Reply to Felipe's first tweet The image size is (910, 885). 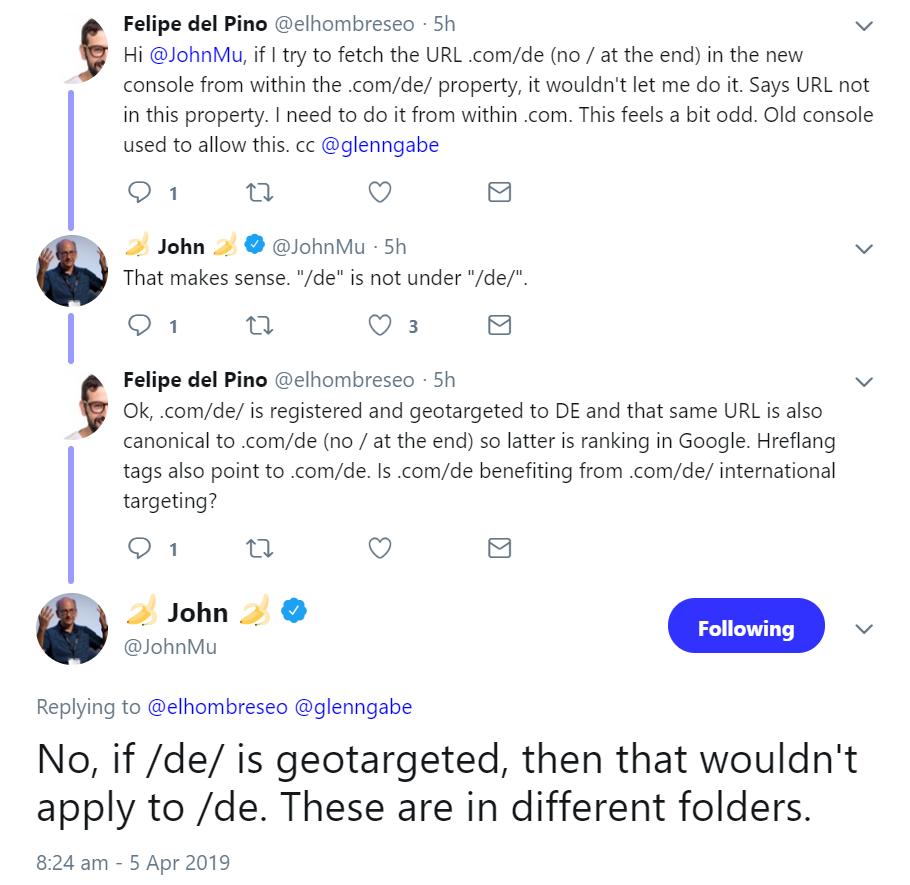point(141,192)
